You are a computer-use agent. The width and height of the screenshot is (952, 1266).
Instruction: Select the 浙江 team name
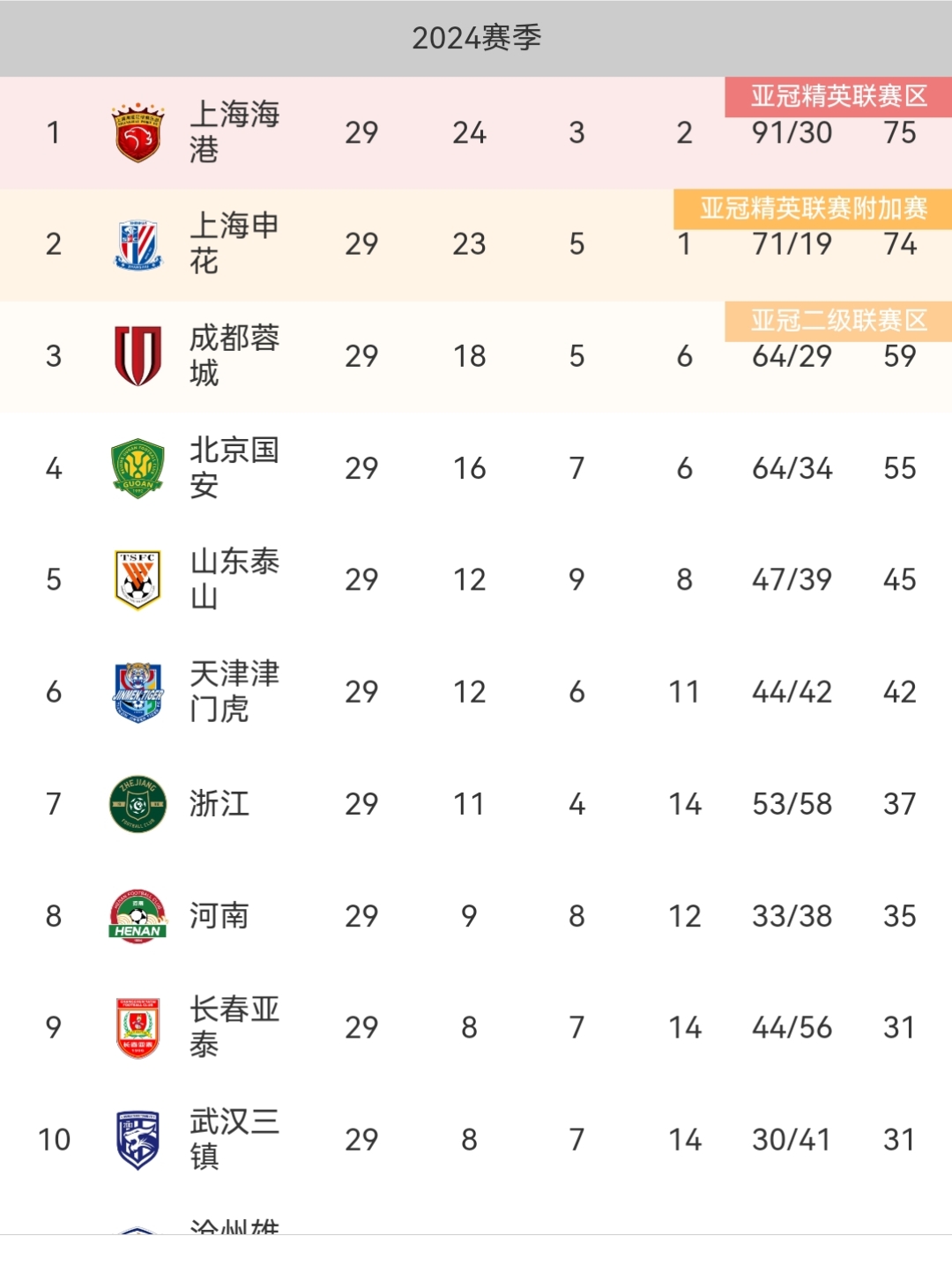click(x=219, y=804)
